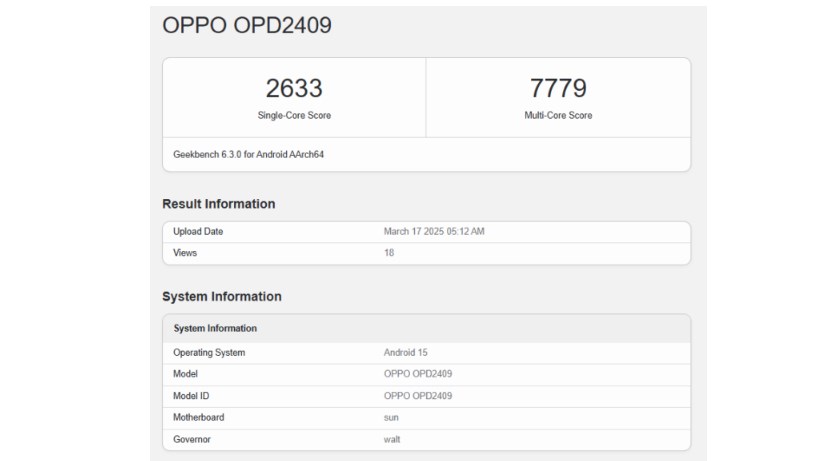Click the Upload Date label

click(x=198, y=231)
